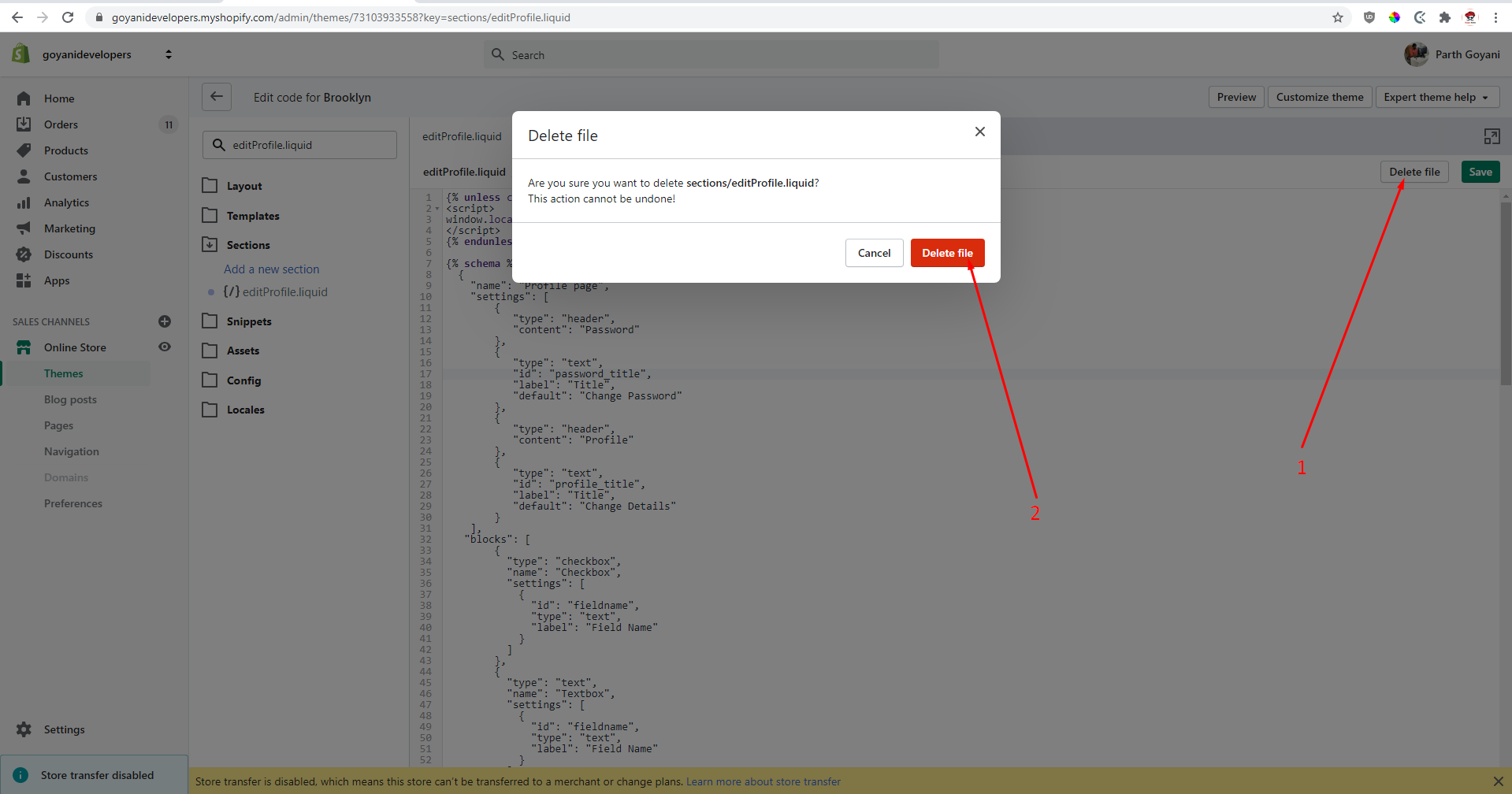
Task: Open Marketing in the sidebar
Action: coord(69,228)
